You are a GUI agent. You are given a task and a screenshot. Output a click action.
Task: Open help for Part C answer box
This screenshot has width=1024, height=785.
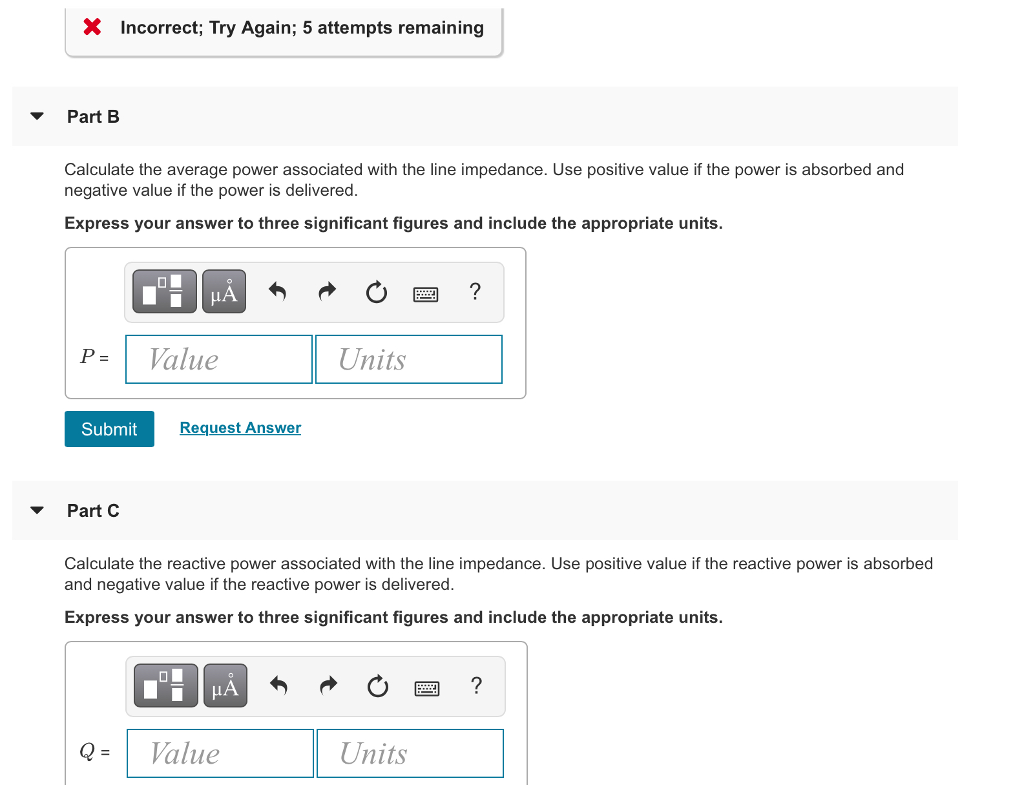pyautogui.click(x=477, y=686)
